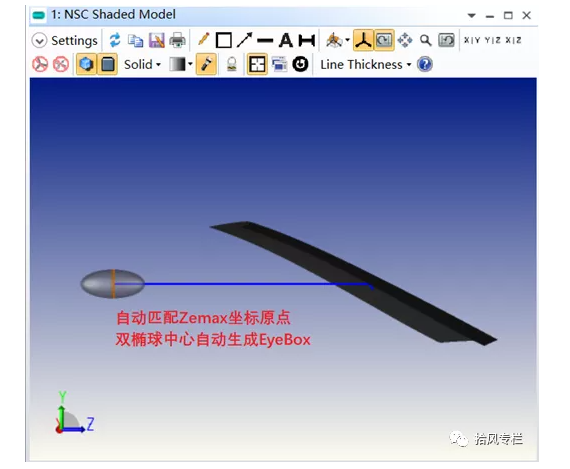
Task: Select the text annotation A tool
Action: 286,40
